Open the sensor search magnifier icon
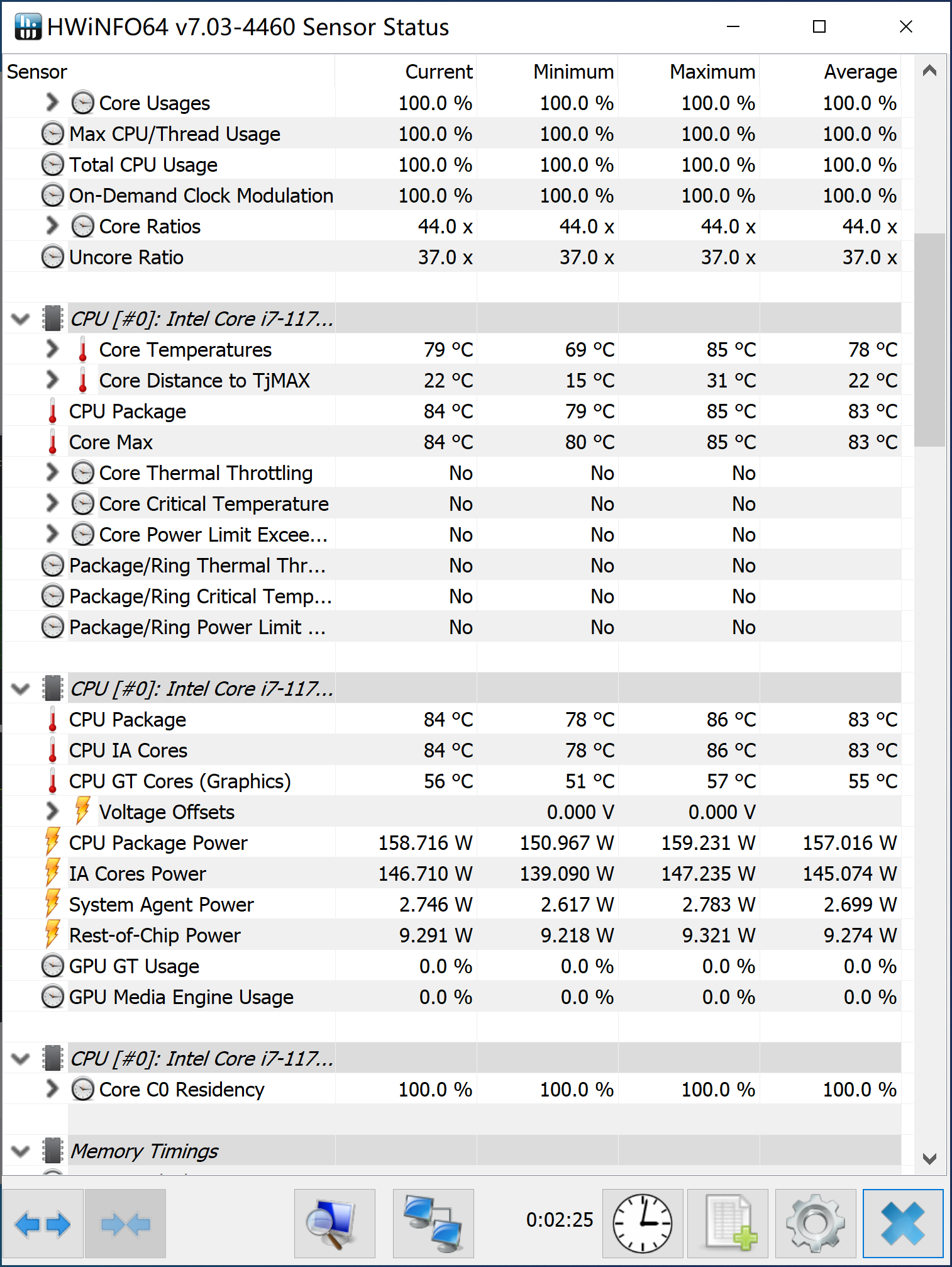Viewport: 952px width, 1267px height. tap(335, 1224)
